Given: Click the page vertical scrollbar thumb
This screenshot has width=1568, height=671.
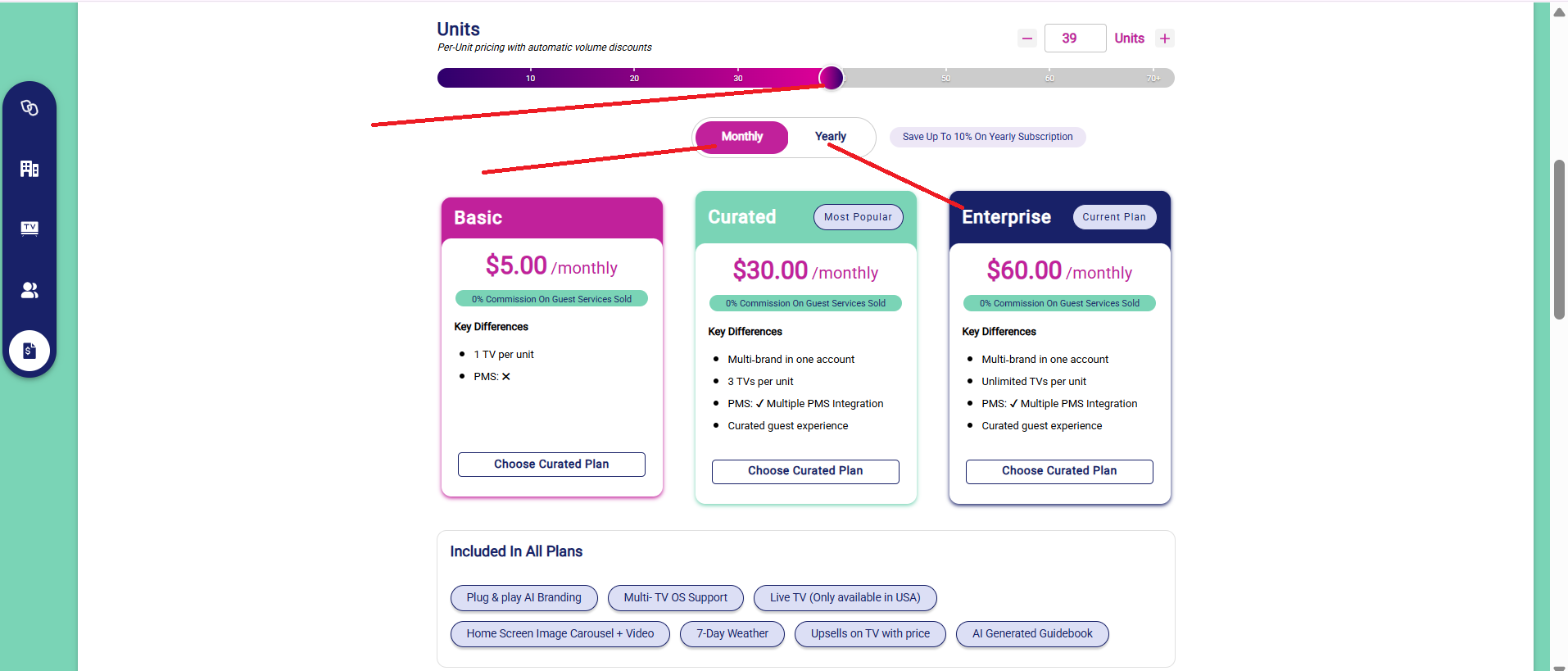Looking at the screenshot, I should [x=1559, y=239].
